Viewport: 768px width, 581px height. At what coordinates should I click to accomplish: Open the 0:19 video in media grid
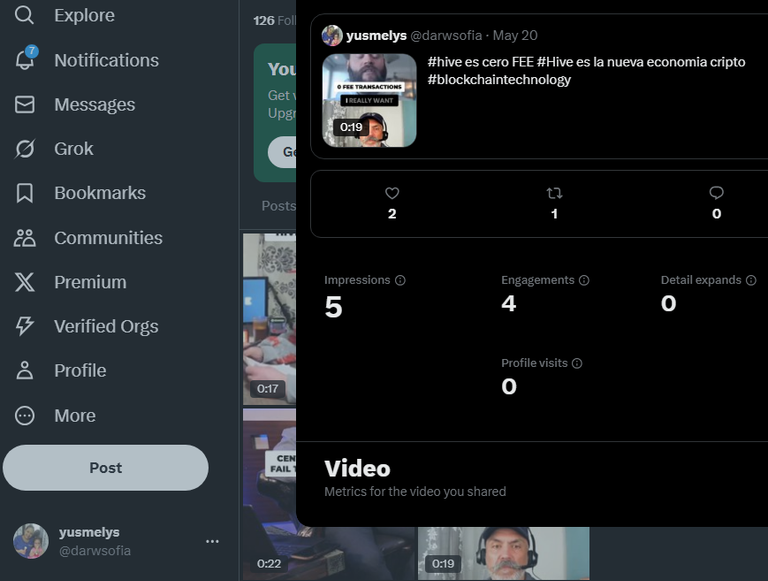(x=504, y=554)
